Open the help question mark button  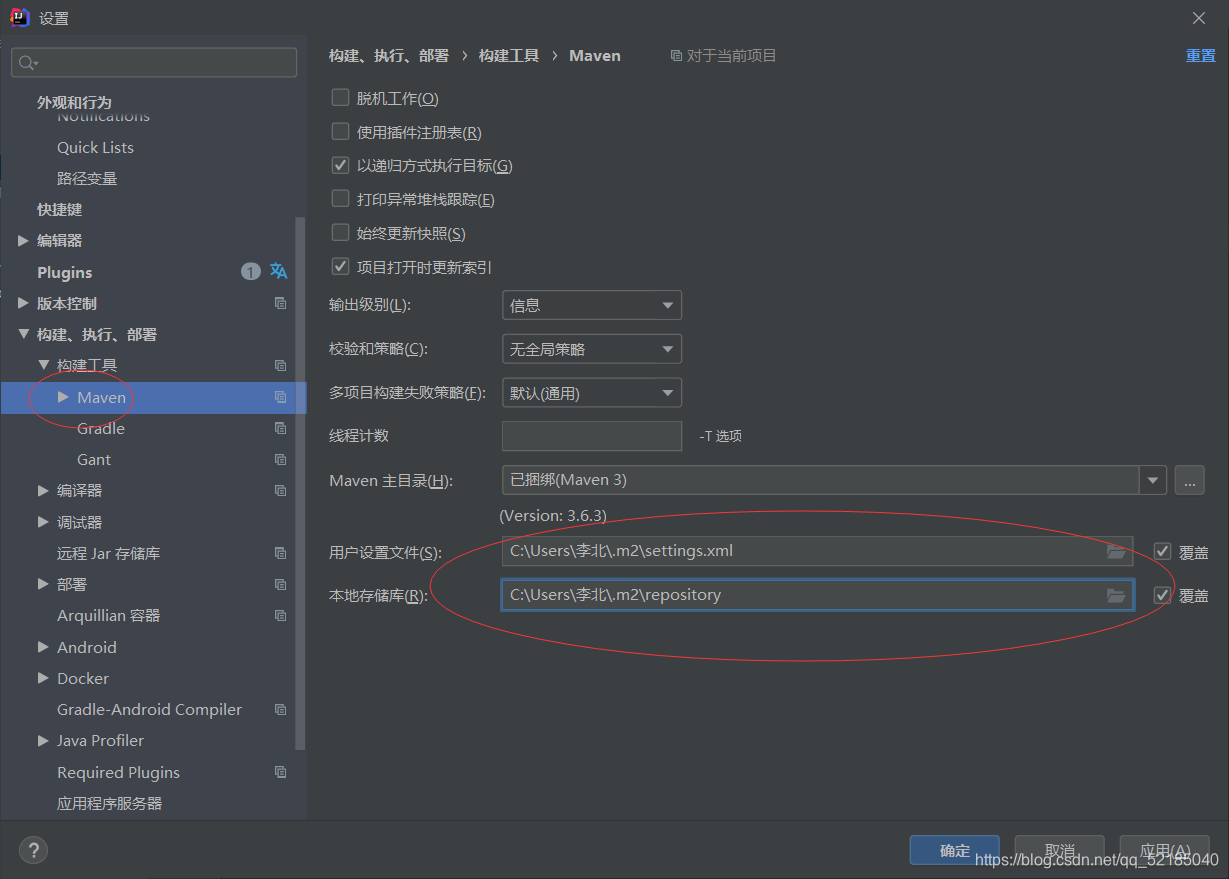[x=33, y=850]
